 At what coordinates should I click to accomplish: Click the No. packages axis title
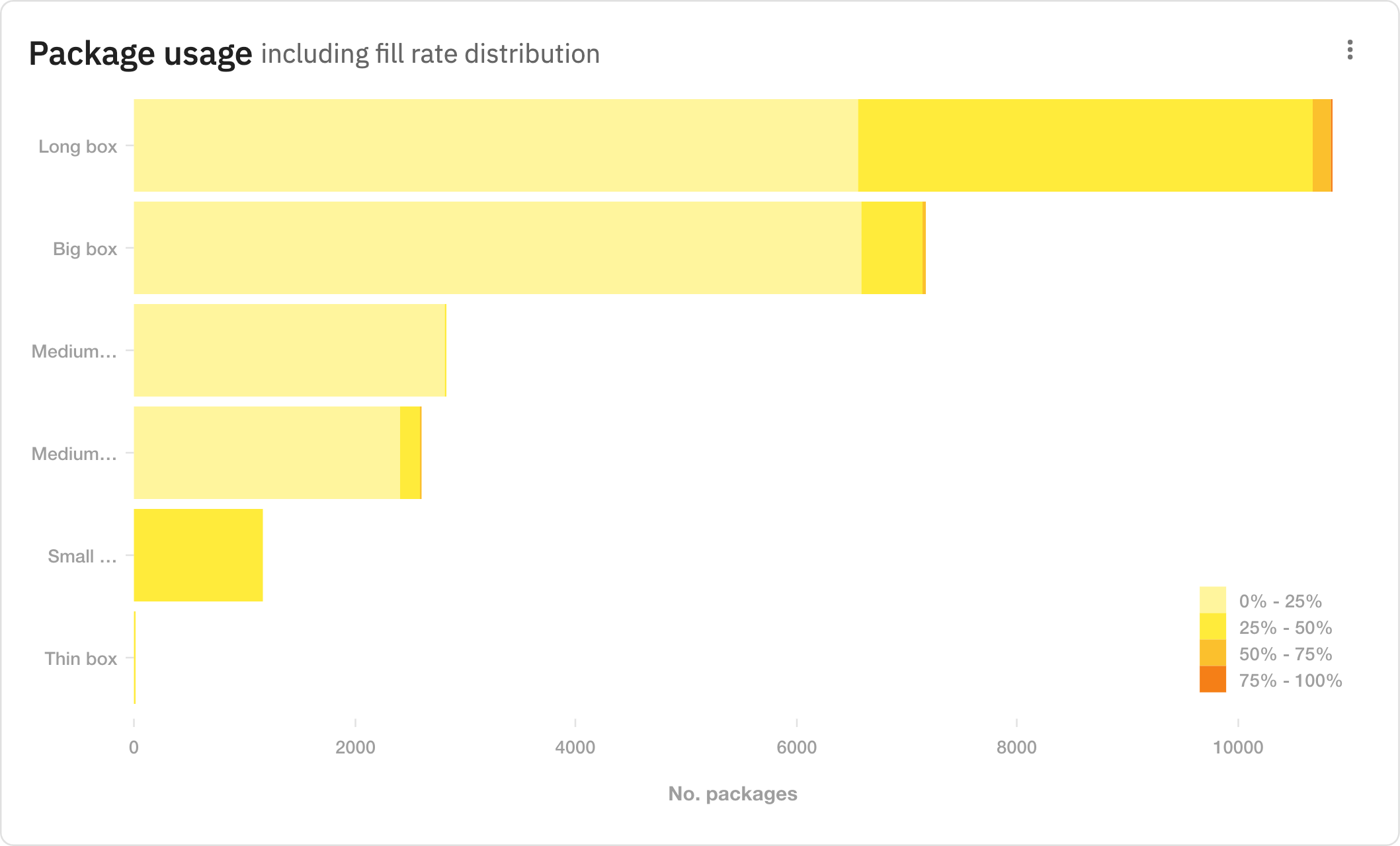[733, 793]
